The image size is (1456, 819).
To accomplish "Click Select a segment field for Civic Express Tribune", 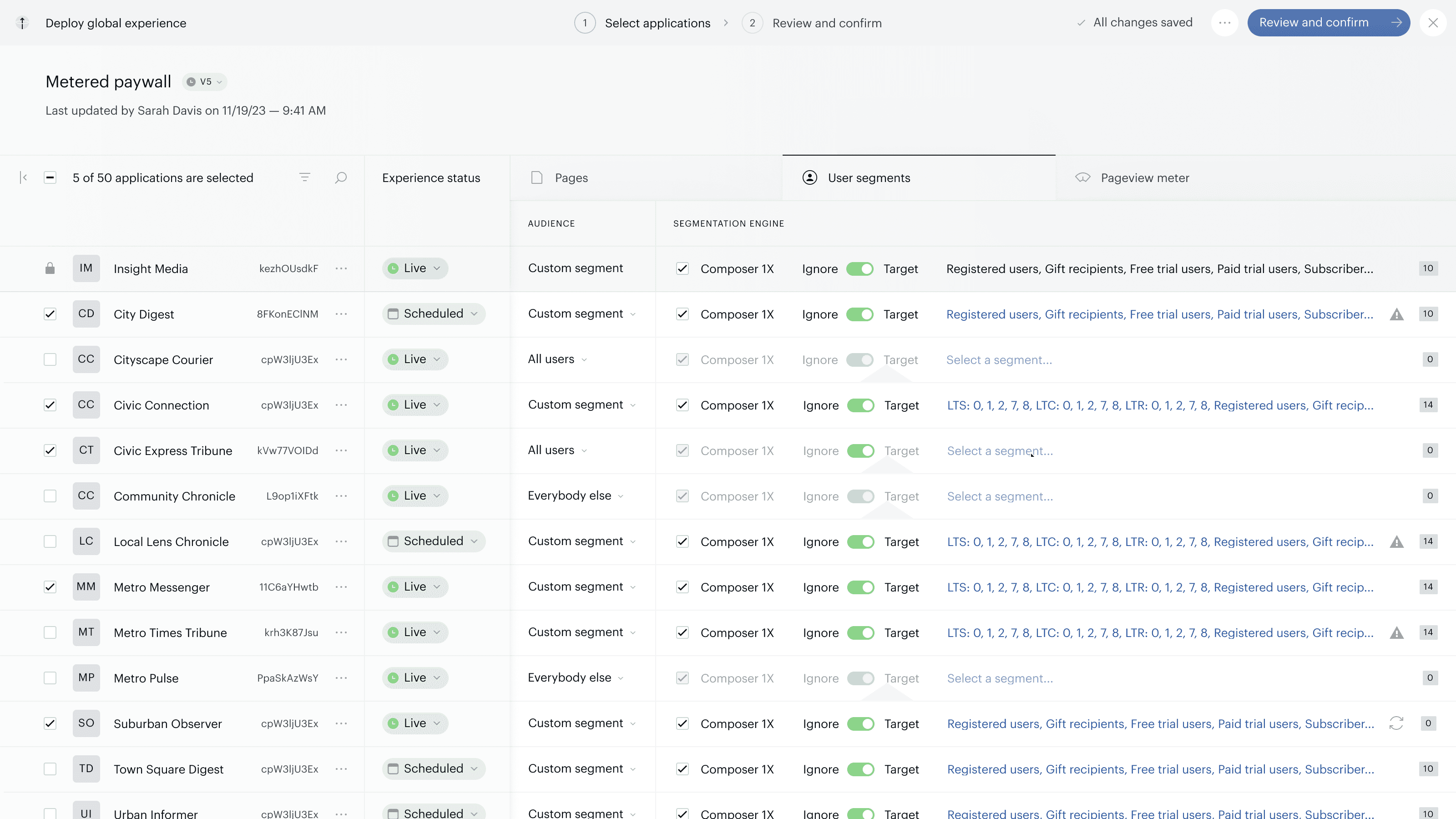I will [x=1000, y=451].
